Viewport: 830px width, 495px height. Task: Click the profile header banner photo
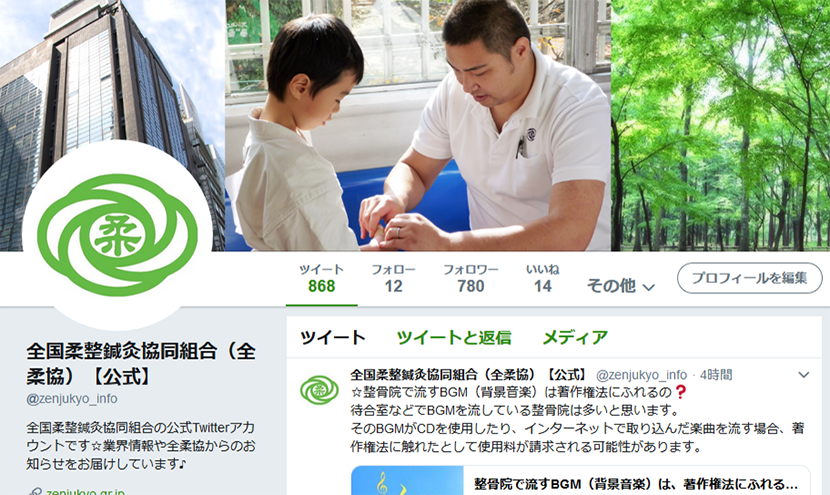click(415, 125)
